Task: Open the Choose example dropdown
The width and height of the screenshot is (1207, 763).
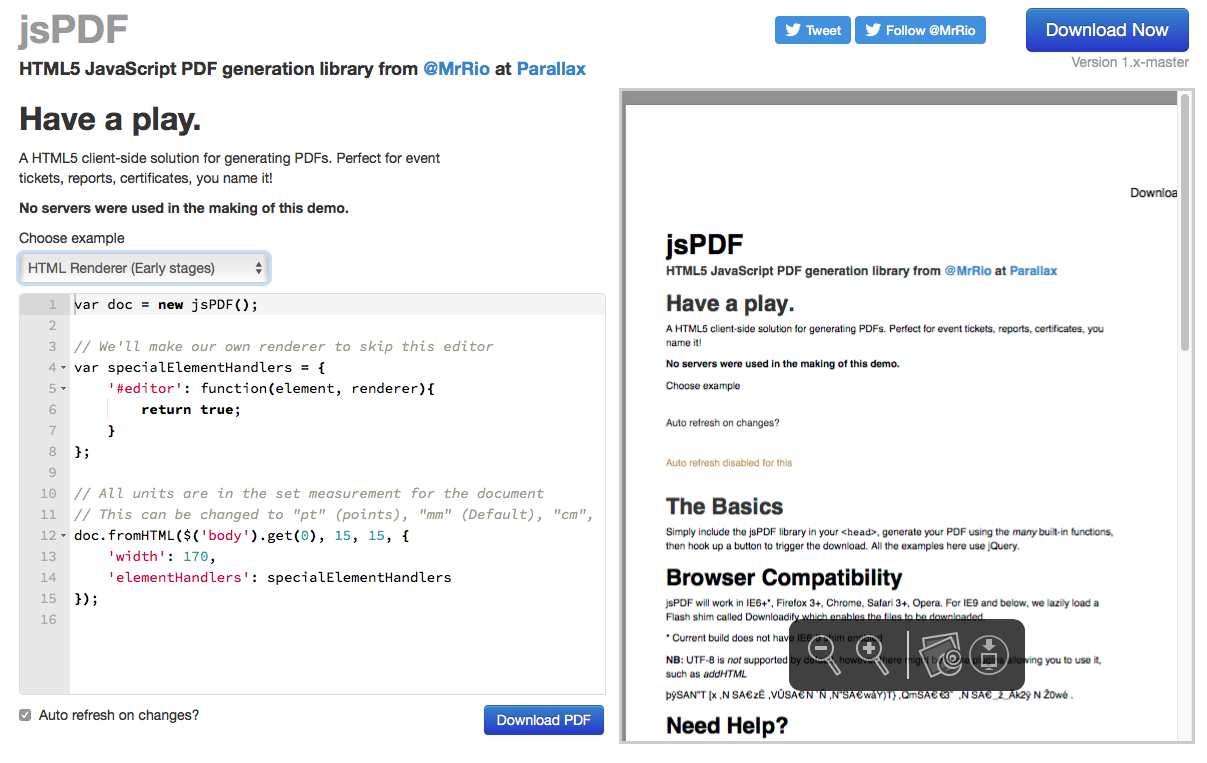Action: tap(144, 268)
